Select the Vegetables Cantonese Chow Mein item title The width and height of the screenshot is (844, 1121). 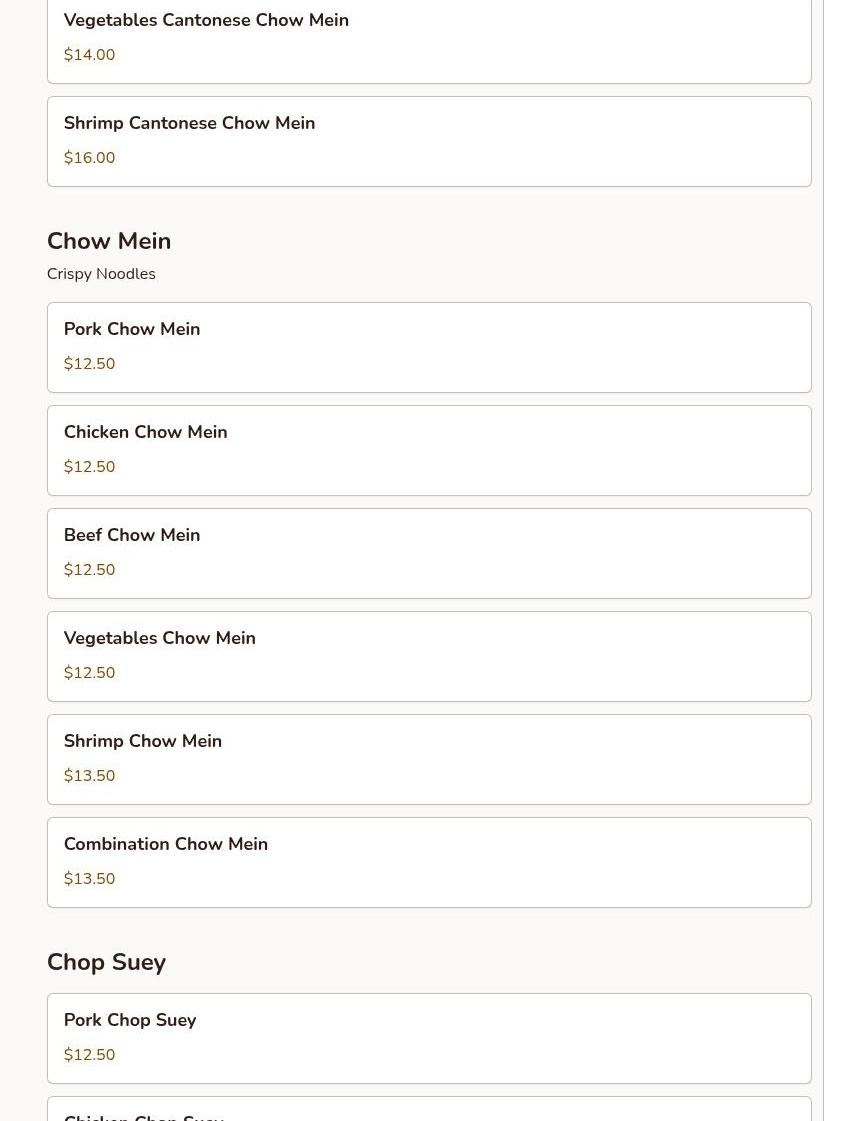tap(206, 20)
